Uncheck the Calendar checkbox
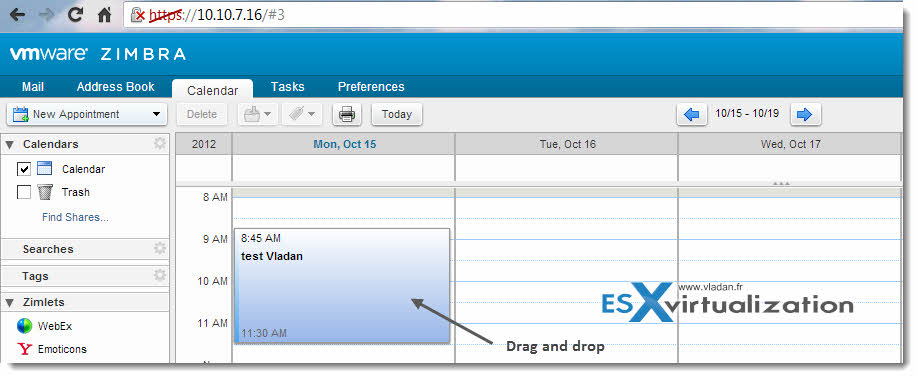 coord(24,169)
